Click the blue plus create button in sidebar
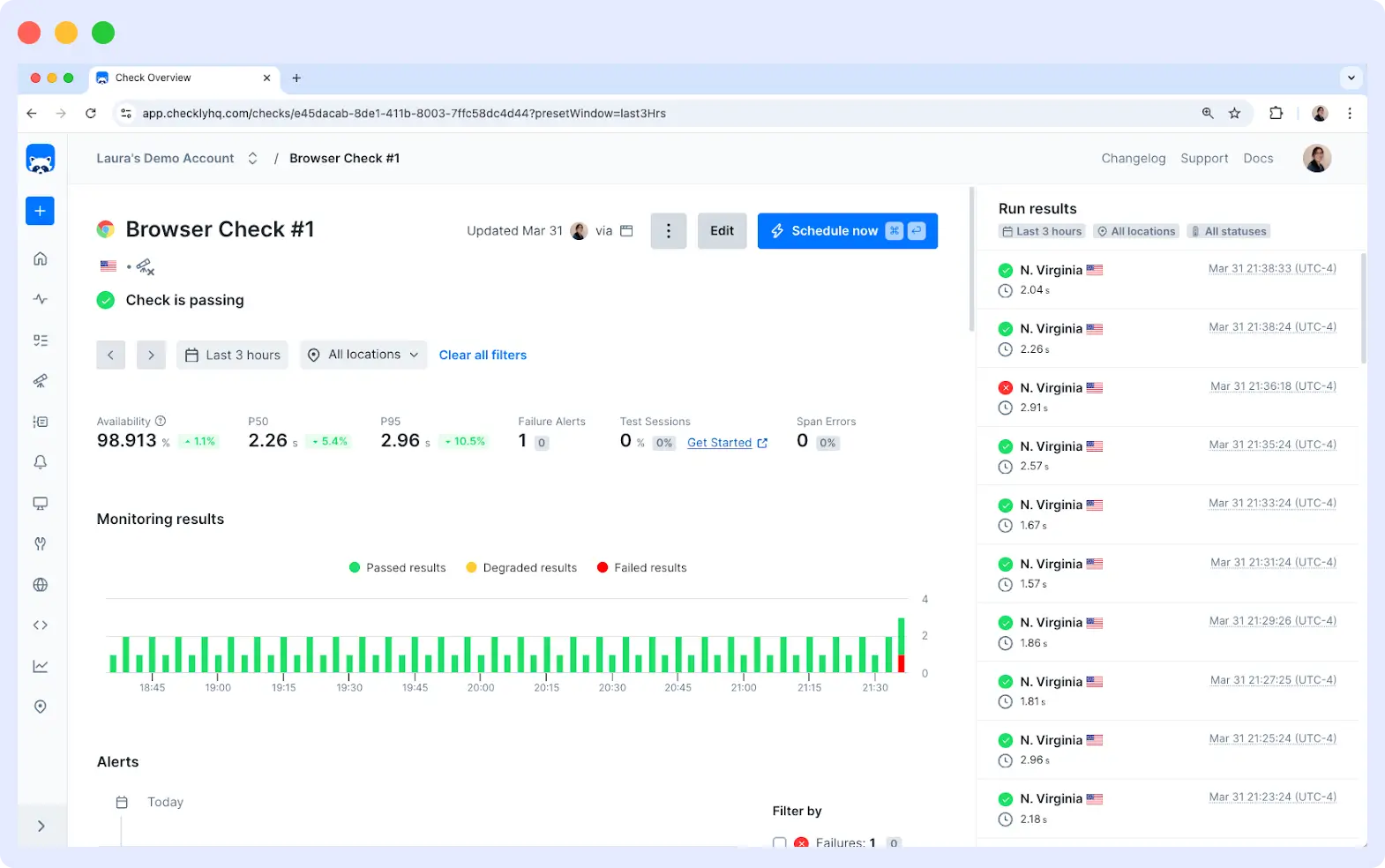The width and height of the screenshot is (1385, 868). pyautogui.click(x=40, y=211)
